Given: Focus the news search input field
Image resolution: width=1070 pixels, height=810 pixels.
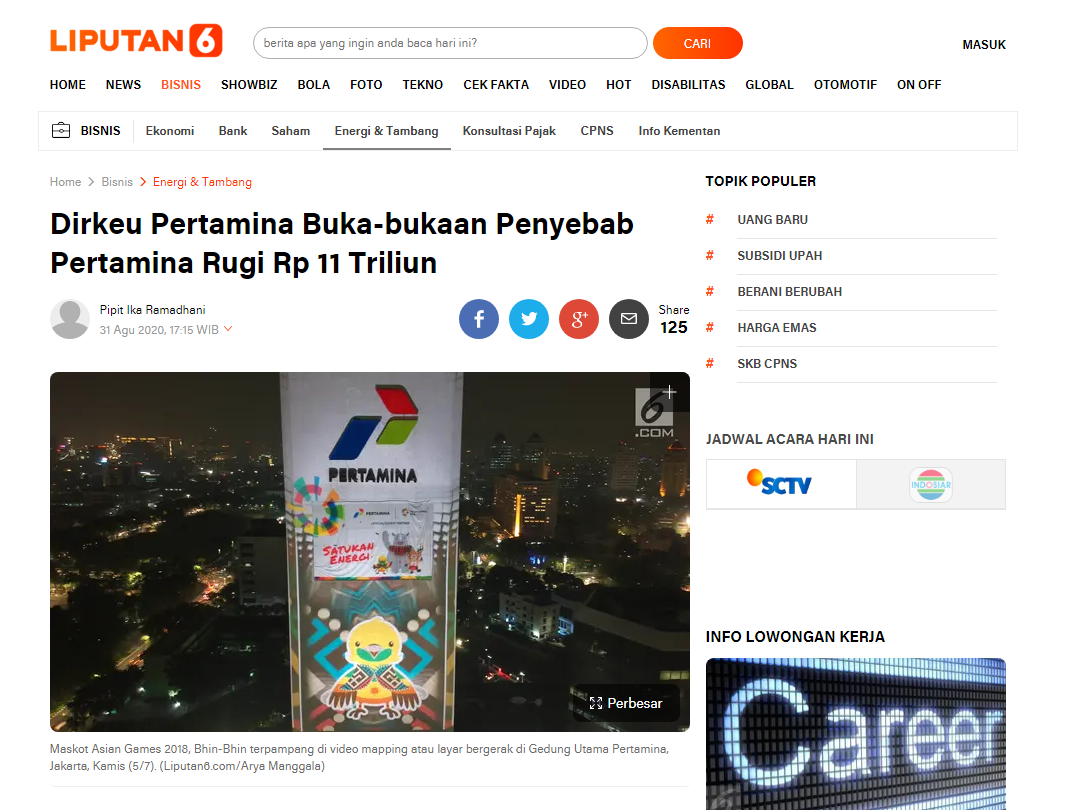Looking at the screenshot, I should tap(450, 43).
